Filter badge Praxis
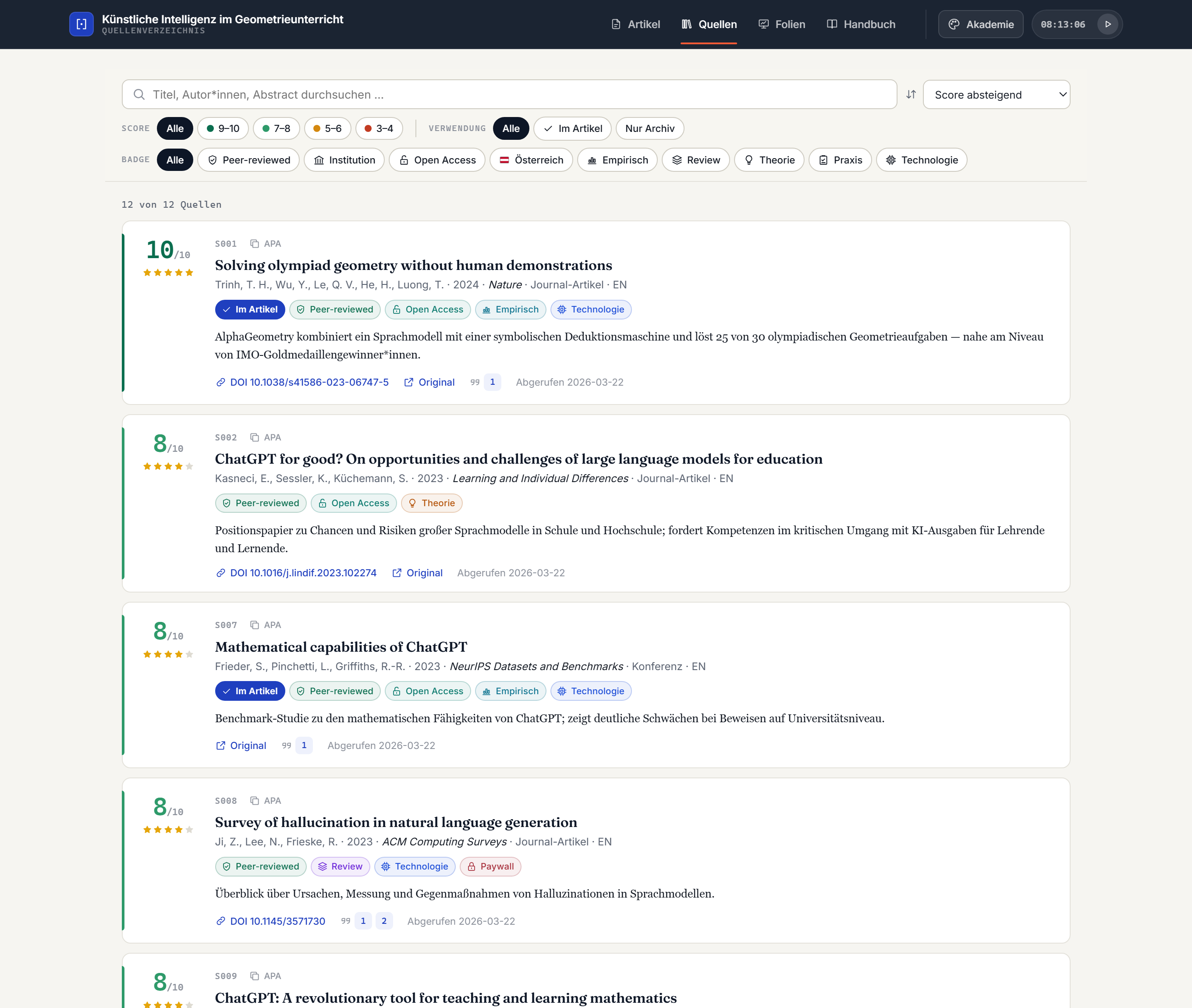Image resolution: width=1192 pixels, height=1008 pixels. 840,160
